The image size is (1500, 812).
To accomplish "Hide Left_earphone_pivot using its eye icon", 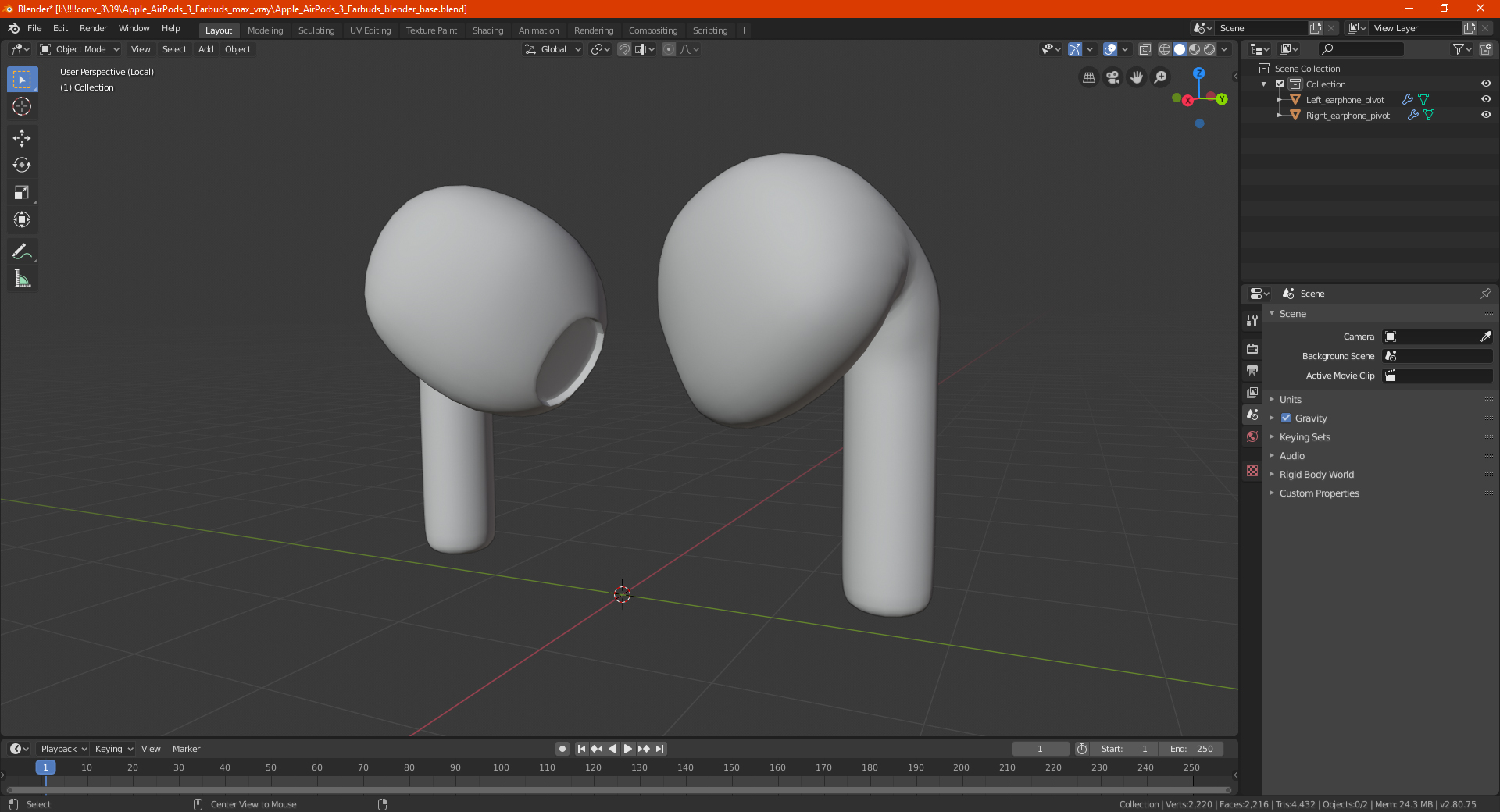I will (x=1486, y=100).
